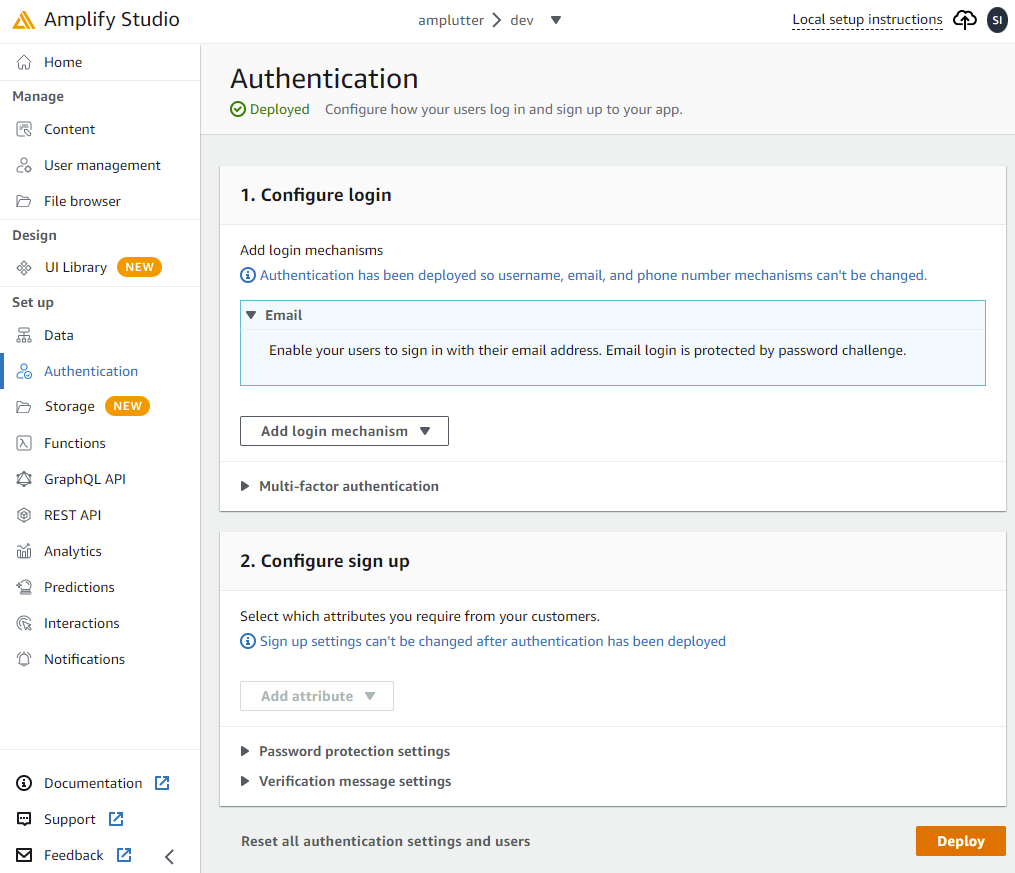Screen dimensions: 1015x873
Task: Open Local setup instructions link
Action: click(x=867, y=20)
